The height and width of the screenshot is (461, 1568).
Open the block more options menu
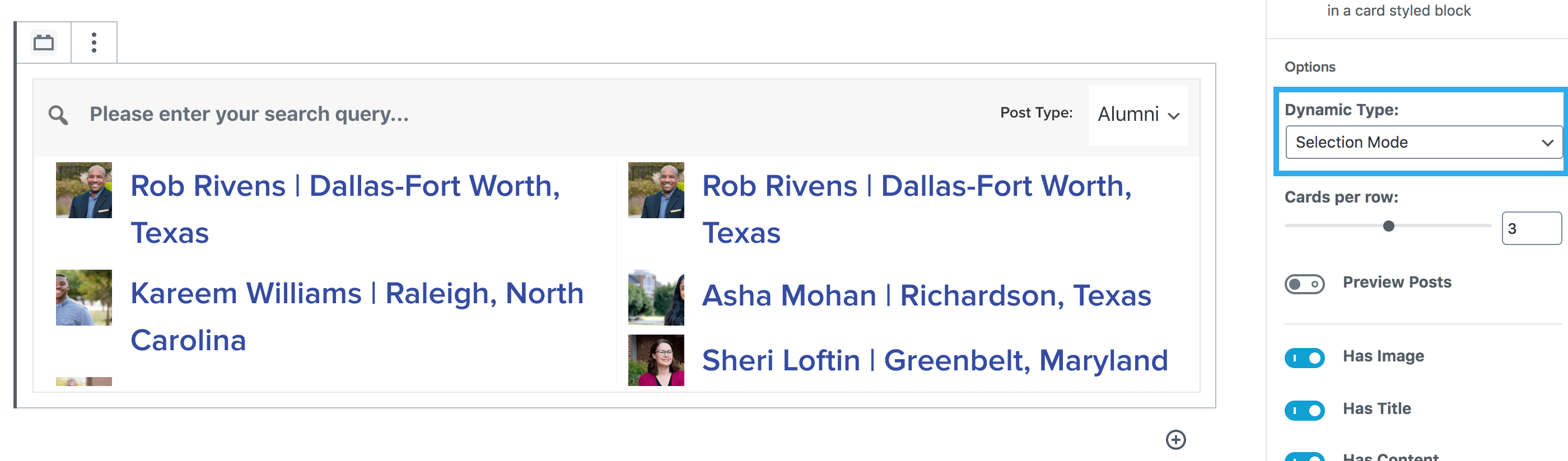coord(94,43)
